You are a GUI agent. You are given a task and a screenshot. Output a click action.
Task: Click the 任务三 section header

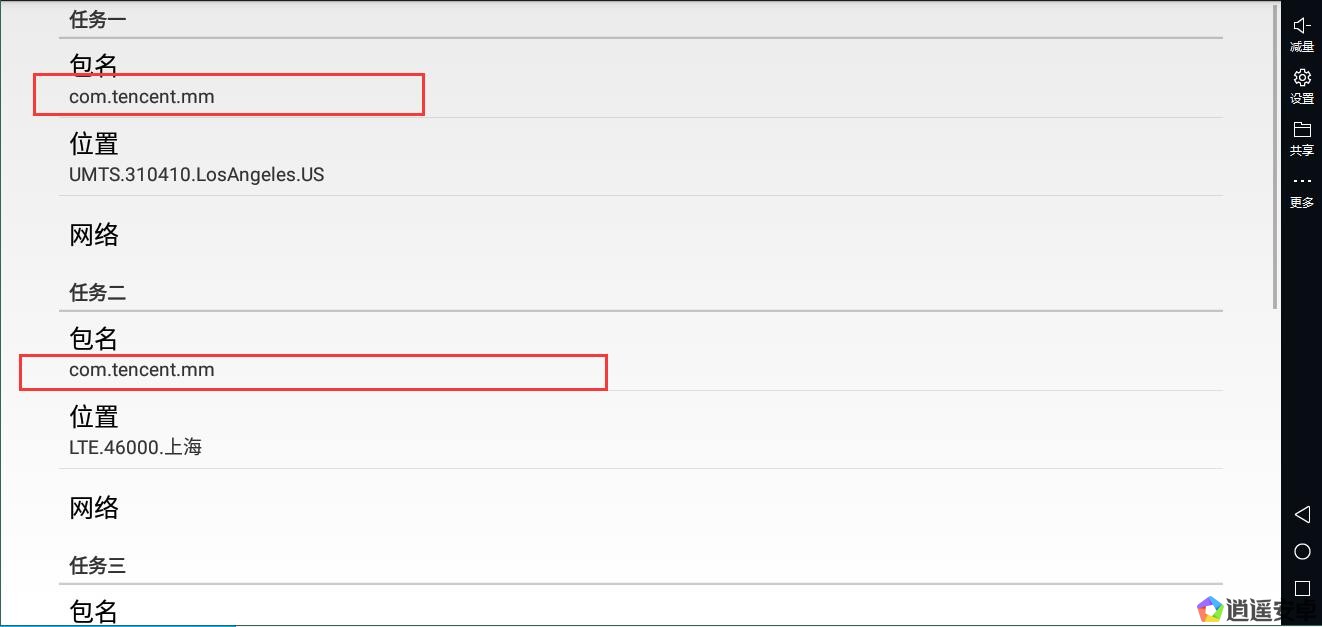point(97,566)
